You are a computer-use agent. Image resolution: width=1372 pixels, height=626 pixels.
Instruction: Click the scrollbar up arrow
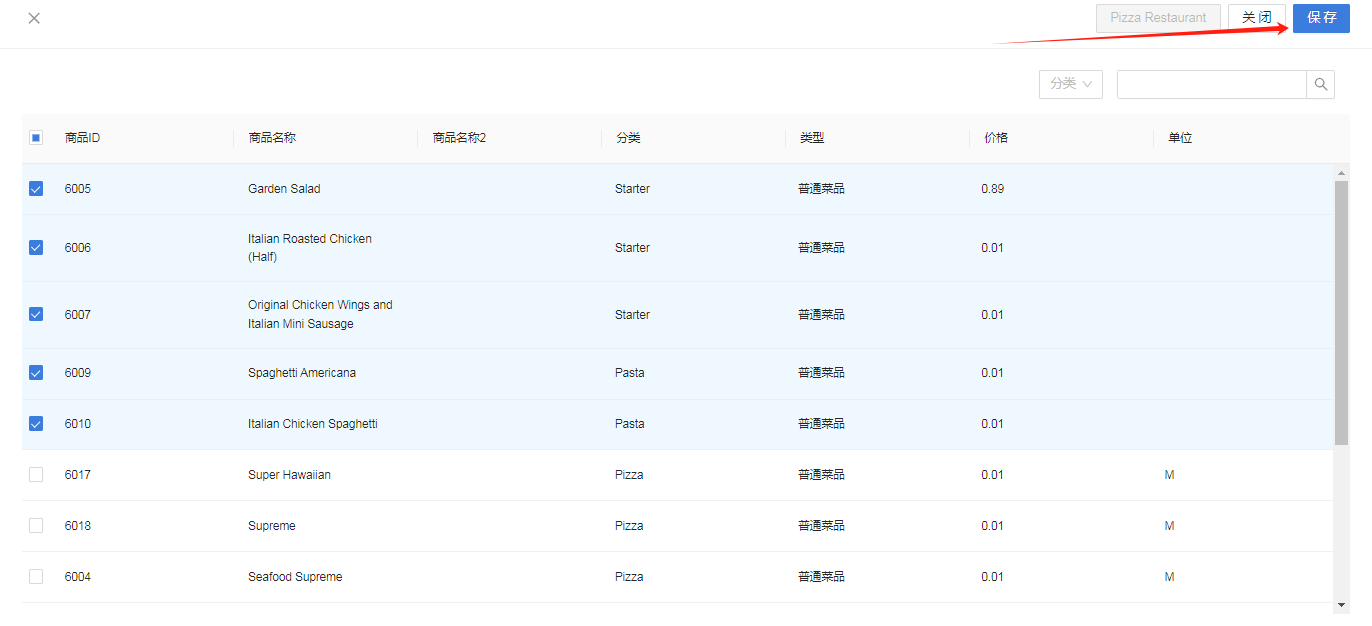pos(1342,173)
